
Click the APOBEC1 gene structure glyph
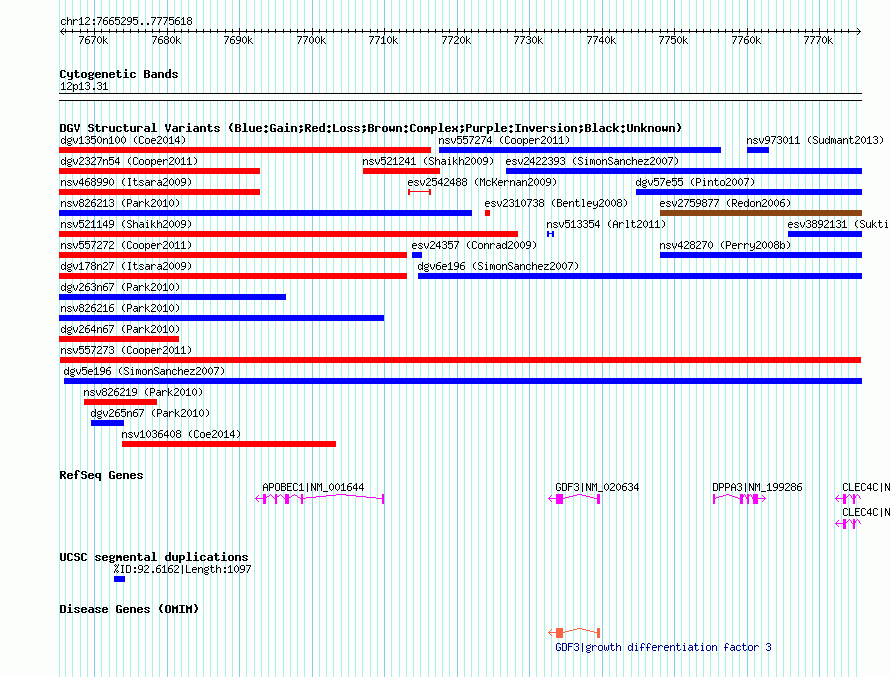(x=320, y=499)
